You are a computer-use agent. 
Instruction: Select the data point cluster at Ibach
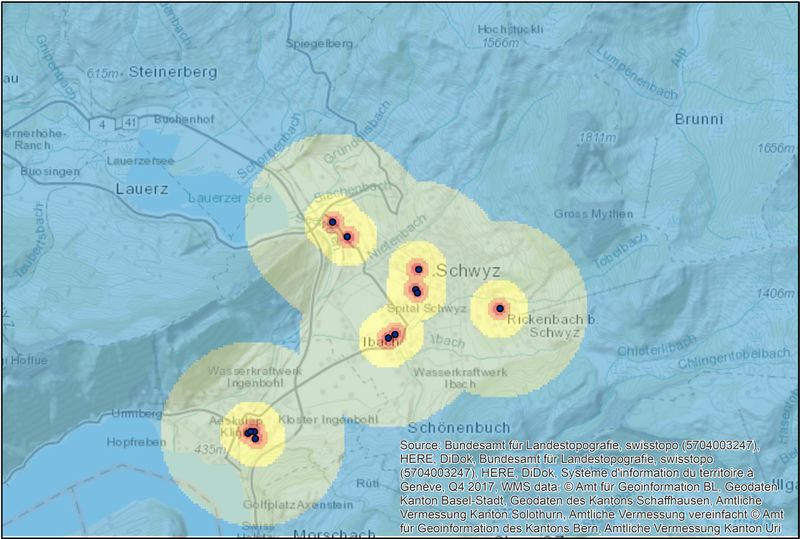(391, 336)
